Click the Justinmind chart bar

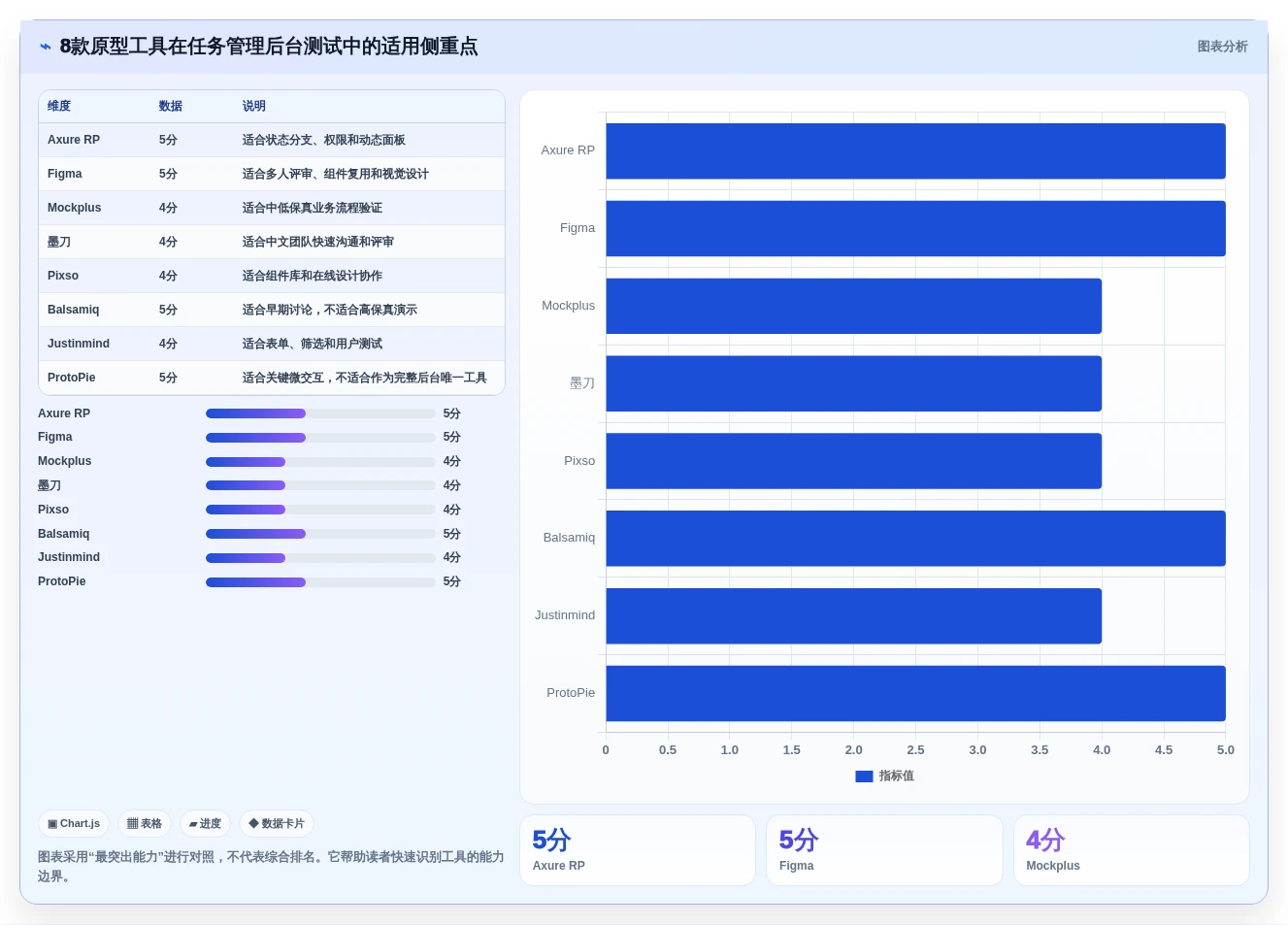click(x=853, y=615)
